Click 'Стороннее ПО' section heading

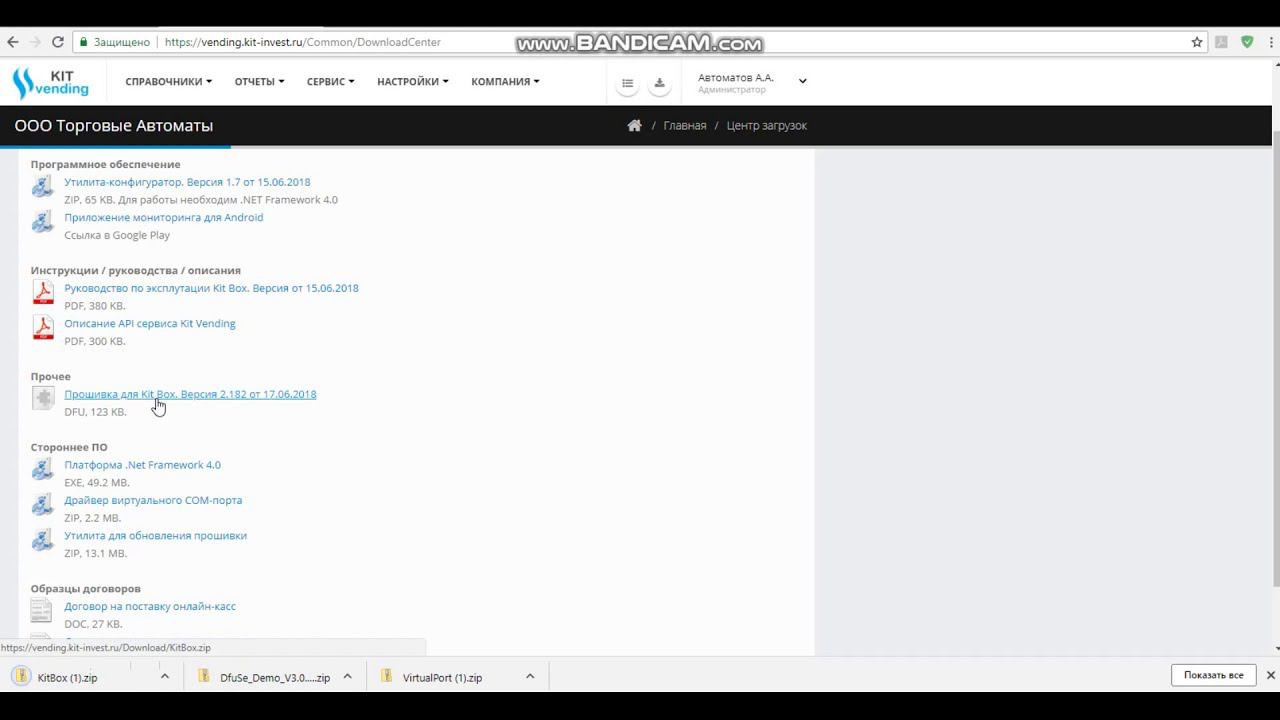69,447
